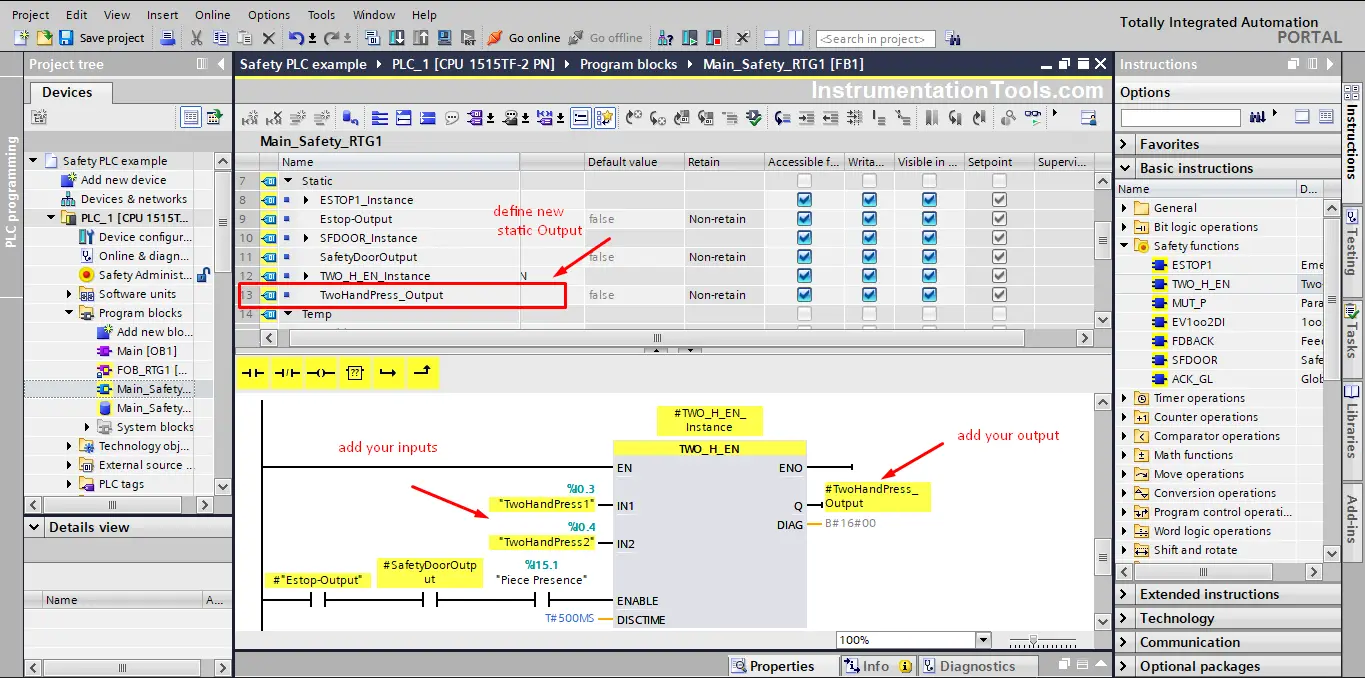Open the Online menu
The height and width of the screenshot is (678, 1365).
[x=212, y=15]
